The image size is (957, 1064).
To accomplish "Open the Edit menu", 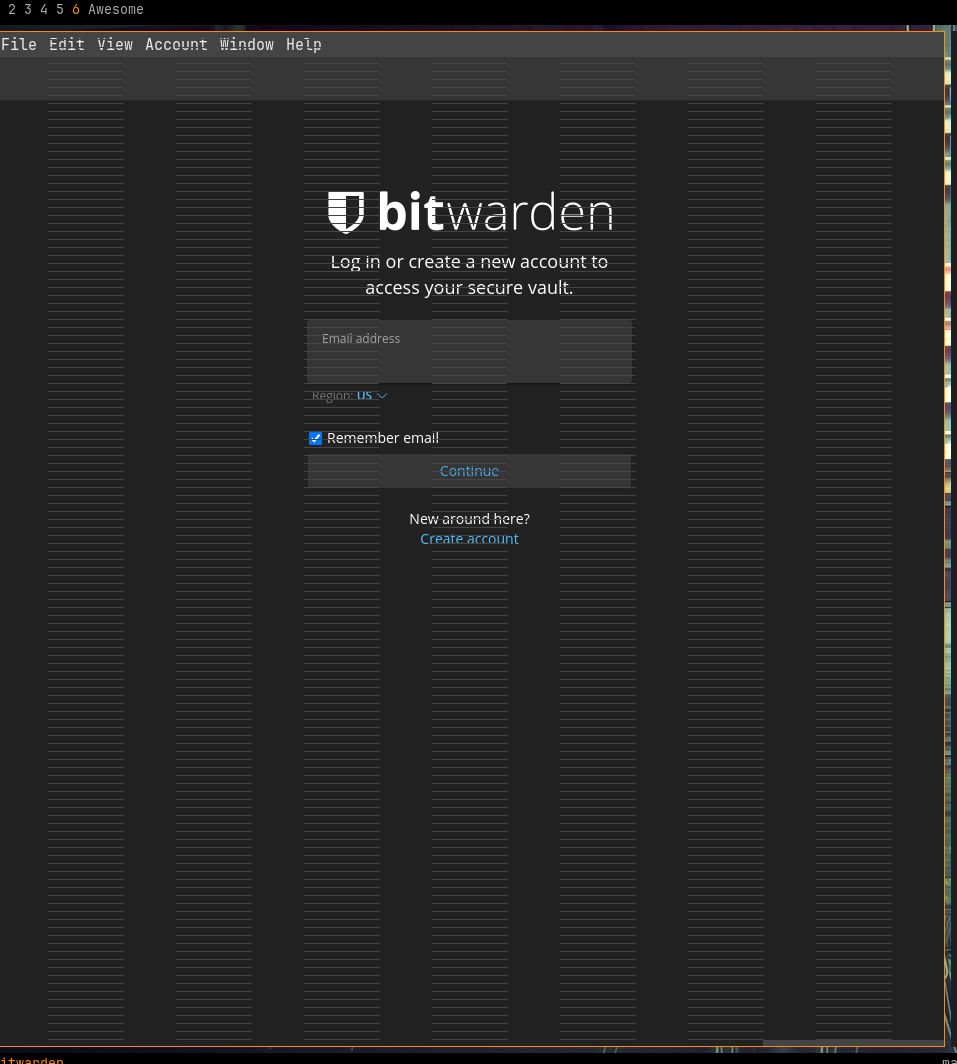I will pos(67,45).
